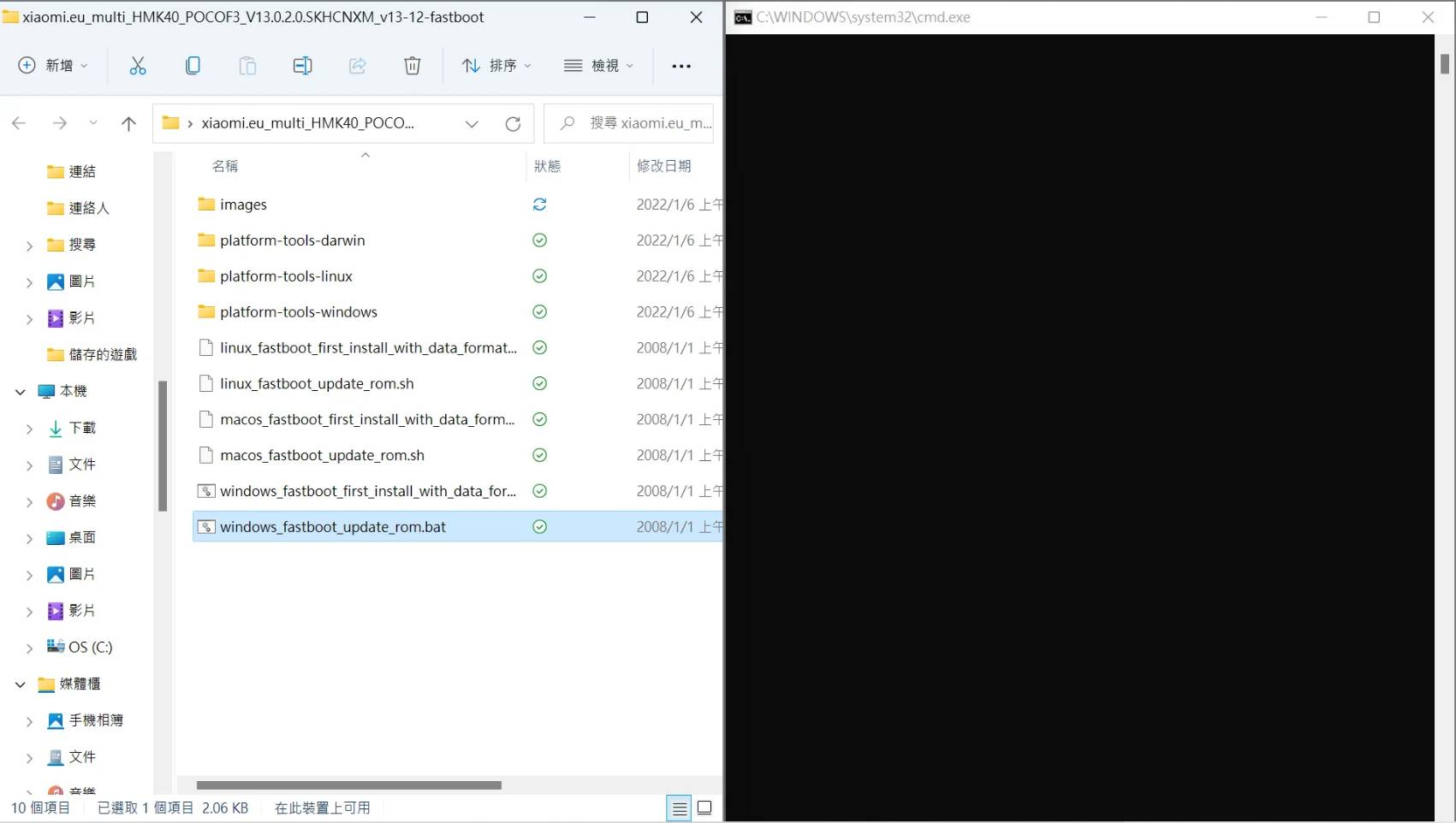The width and height of the screenshot is (1456, 823).
Task: Click synced checkmark for platform-tools-darwin
Action: pos(539,240)
